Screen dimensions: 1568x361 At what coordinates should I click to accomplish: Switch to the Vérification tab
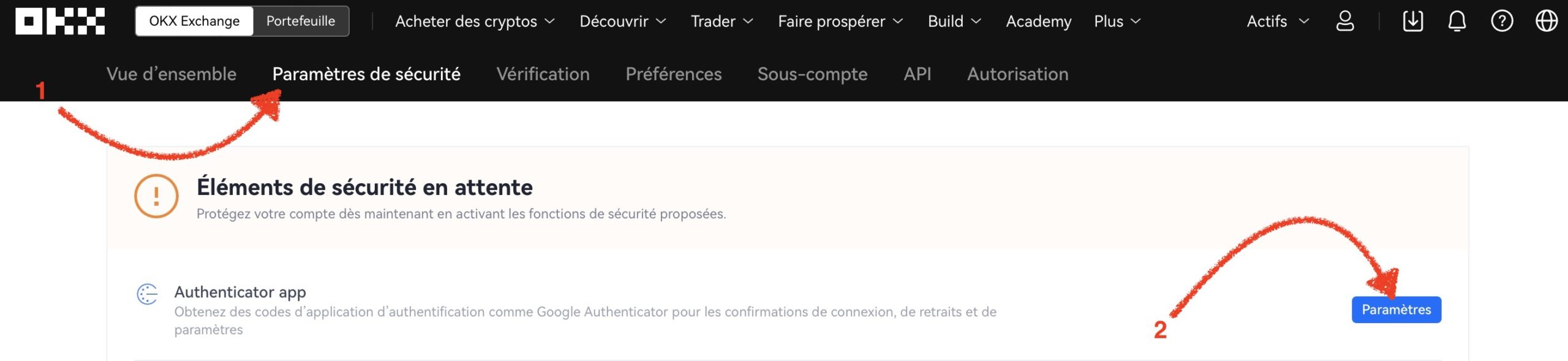point(543,74)
